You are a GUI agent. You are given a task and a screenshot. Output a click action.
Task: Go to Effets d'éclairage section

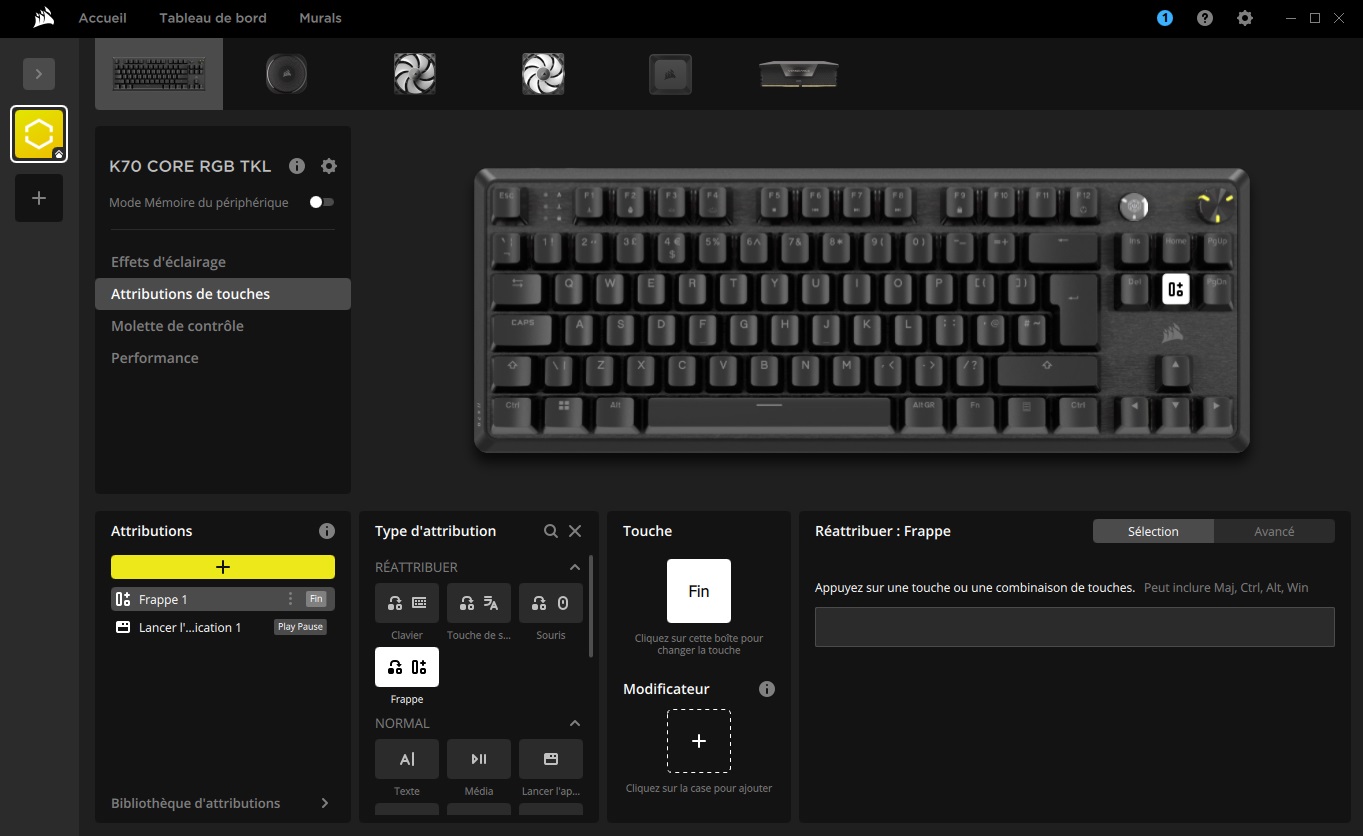pyautogui.click(x=168, y=262)
